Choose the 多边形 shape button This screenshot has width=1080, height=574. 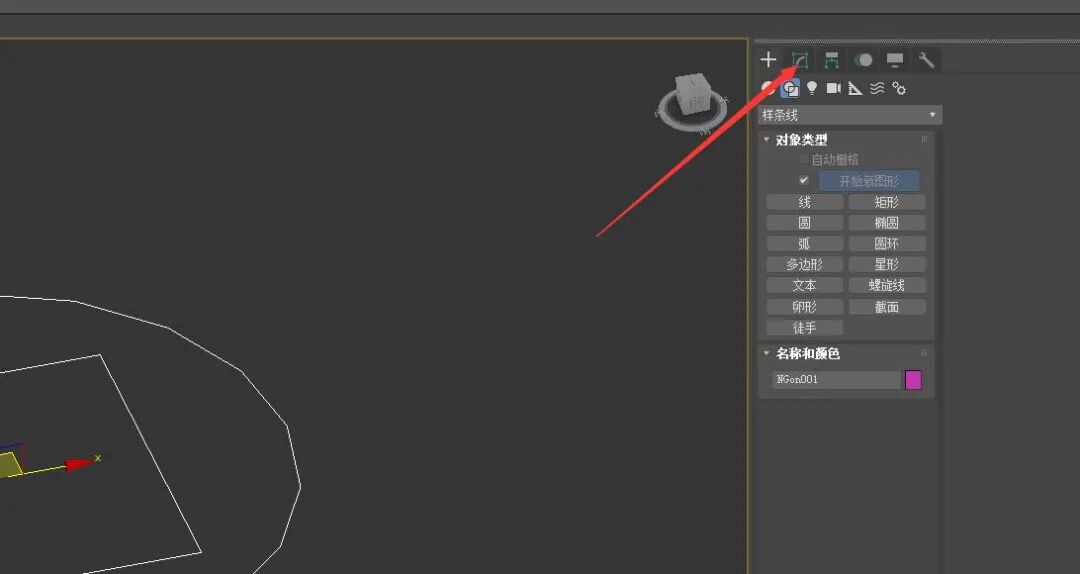(804, 265)
